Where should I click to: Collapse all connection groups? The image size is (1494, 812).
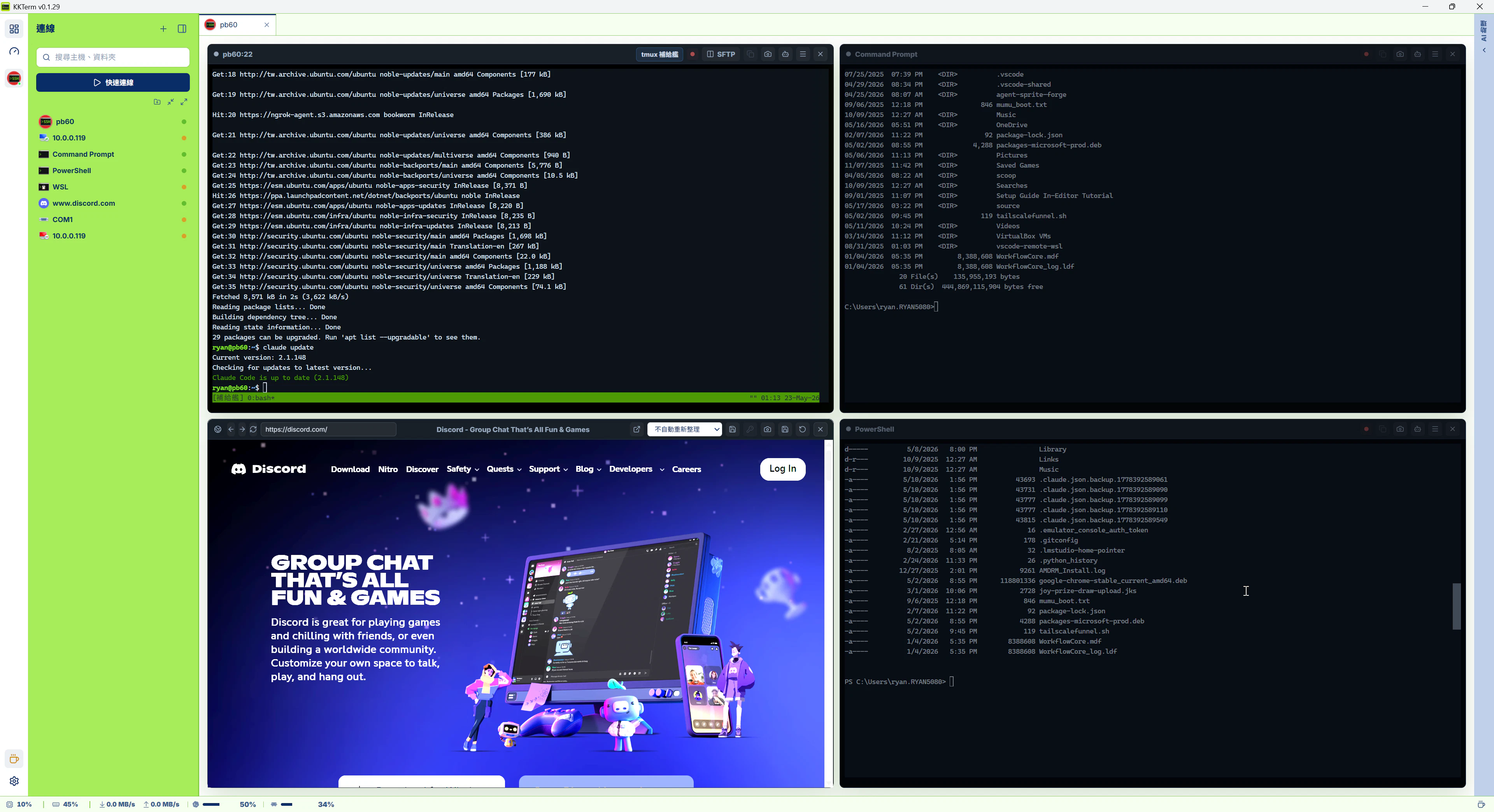pos(170,101)
